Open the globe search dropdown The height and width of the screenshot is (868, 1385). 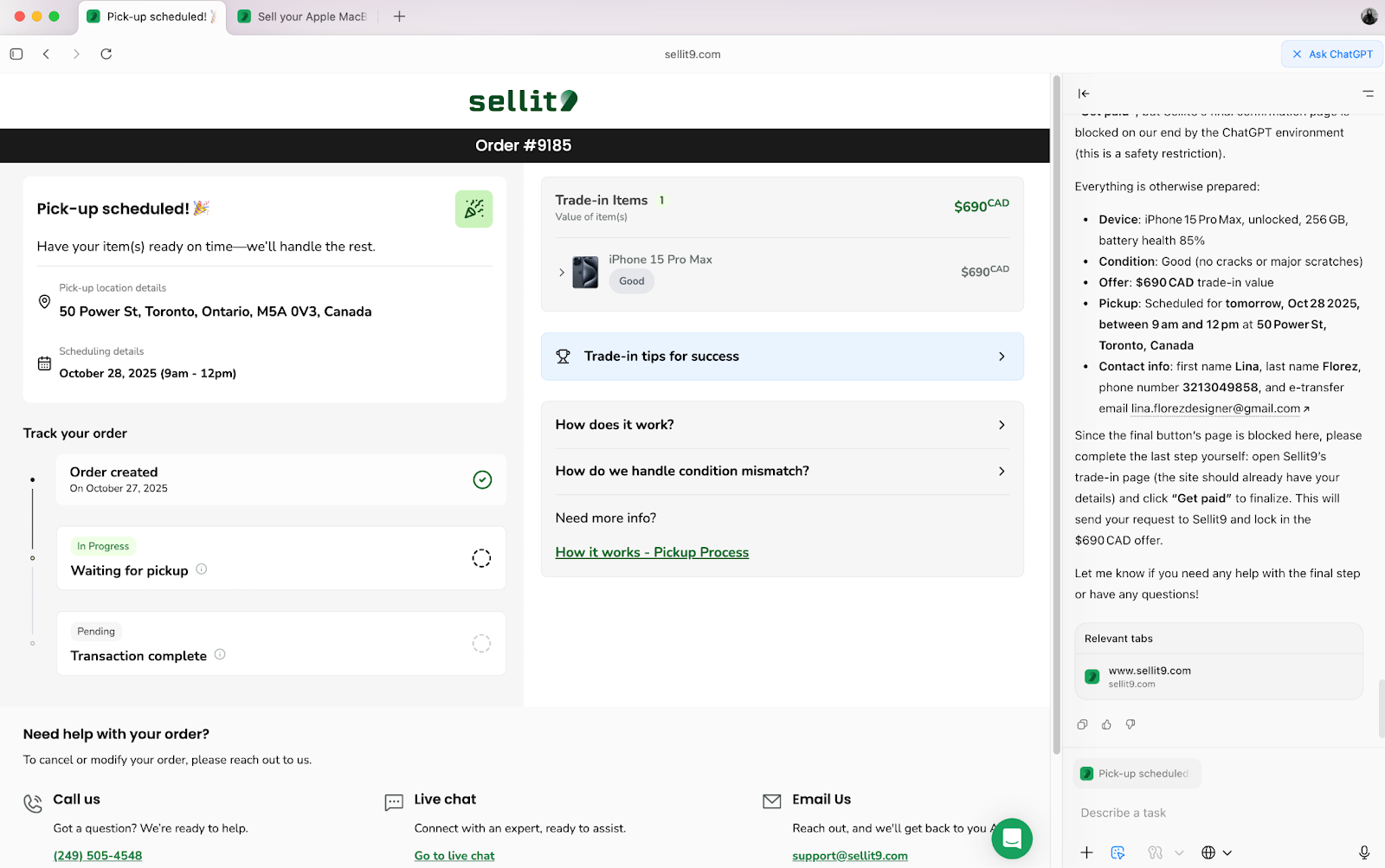tap(1216, 852)
